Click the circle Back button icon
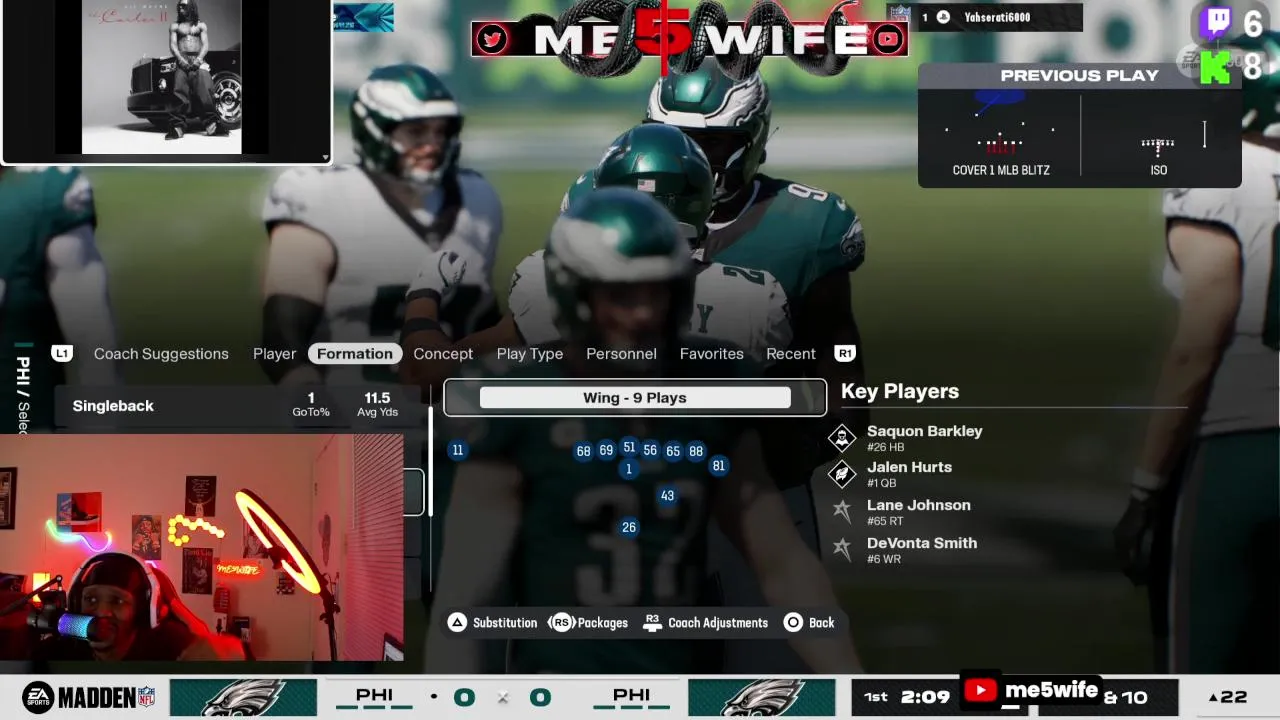1280x720 pixels. [x=793, y=623]
